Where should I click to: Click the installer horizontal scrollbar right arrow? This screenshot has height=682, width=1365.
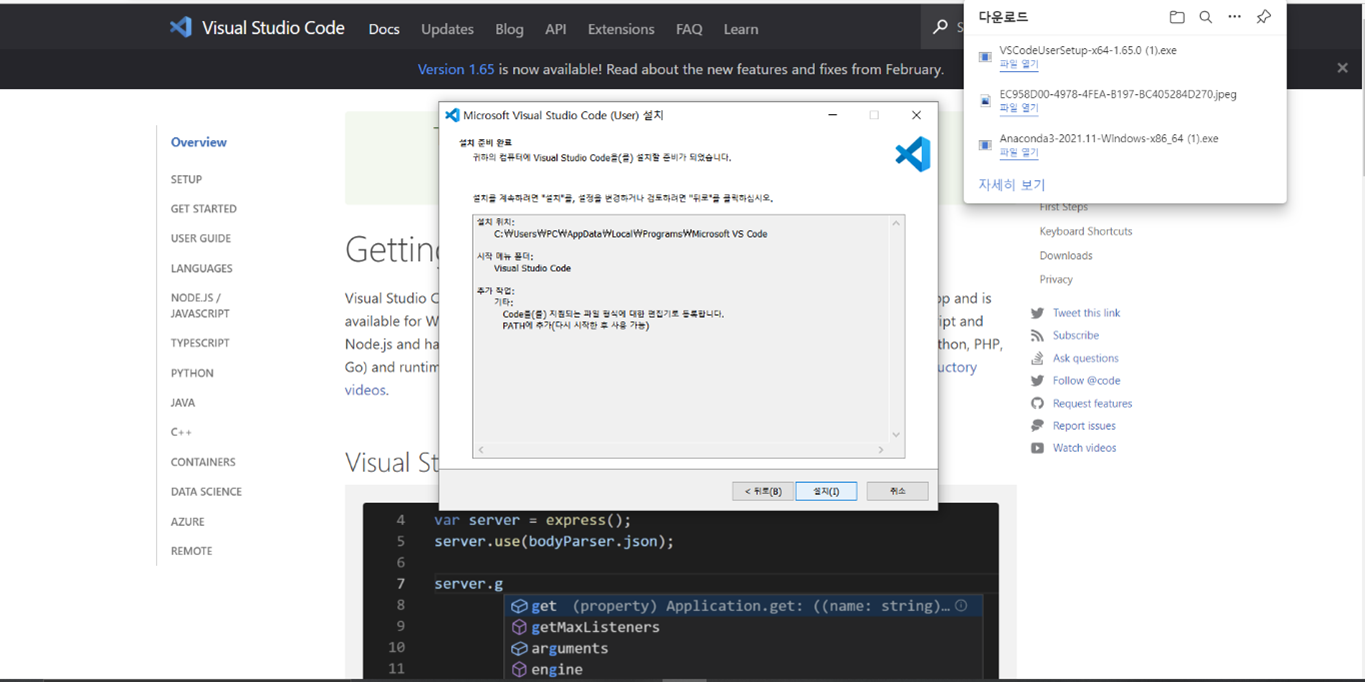881,450
